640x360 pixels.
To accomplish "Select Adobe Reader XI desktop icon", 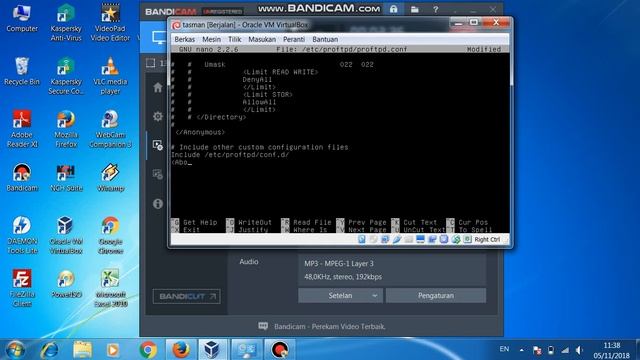I will [x=22, y=129].
